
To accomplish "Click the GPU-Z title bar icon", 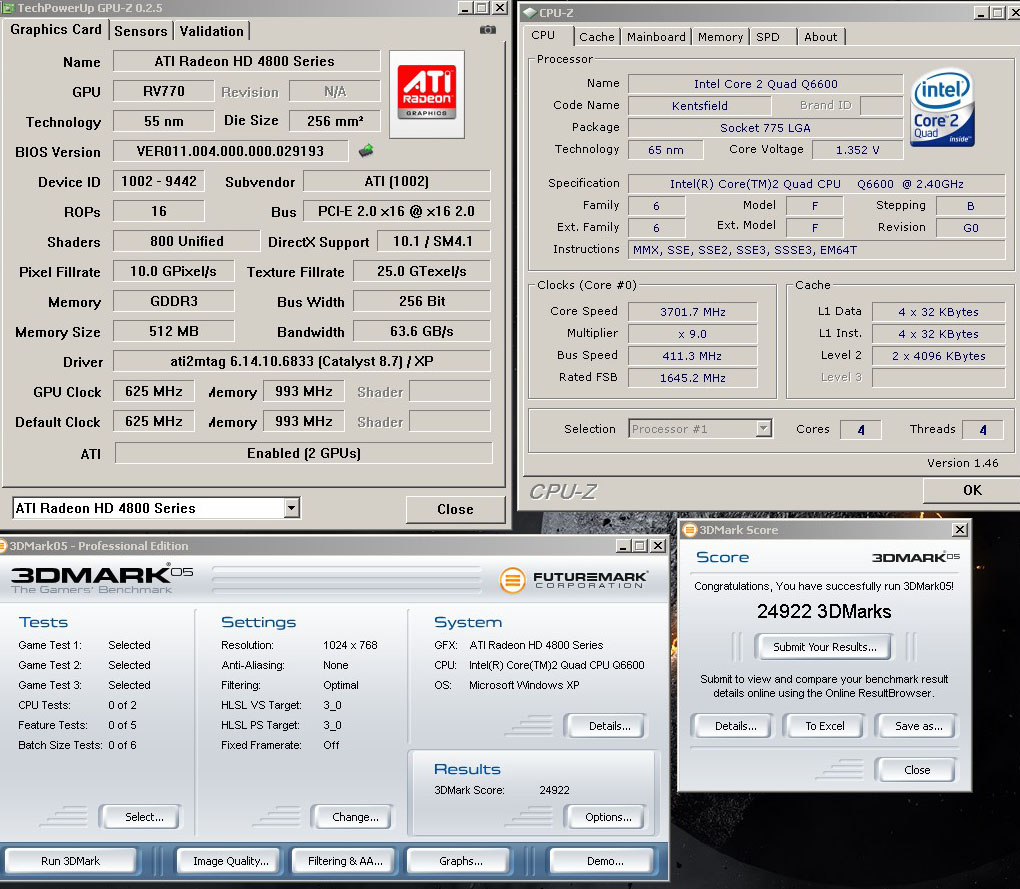I will [x=8, y=8].
